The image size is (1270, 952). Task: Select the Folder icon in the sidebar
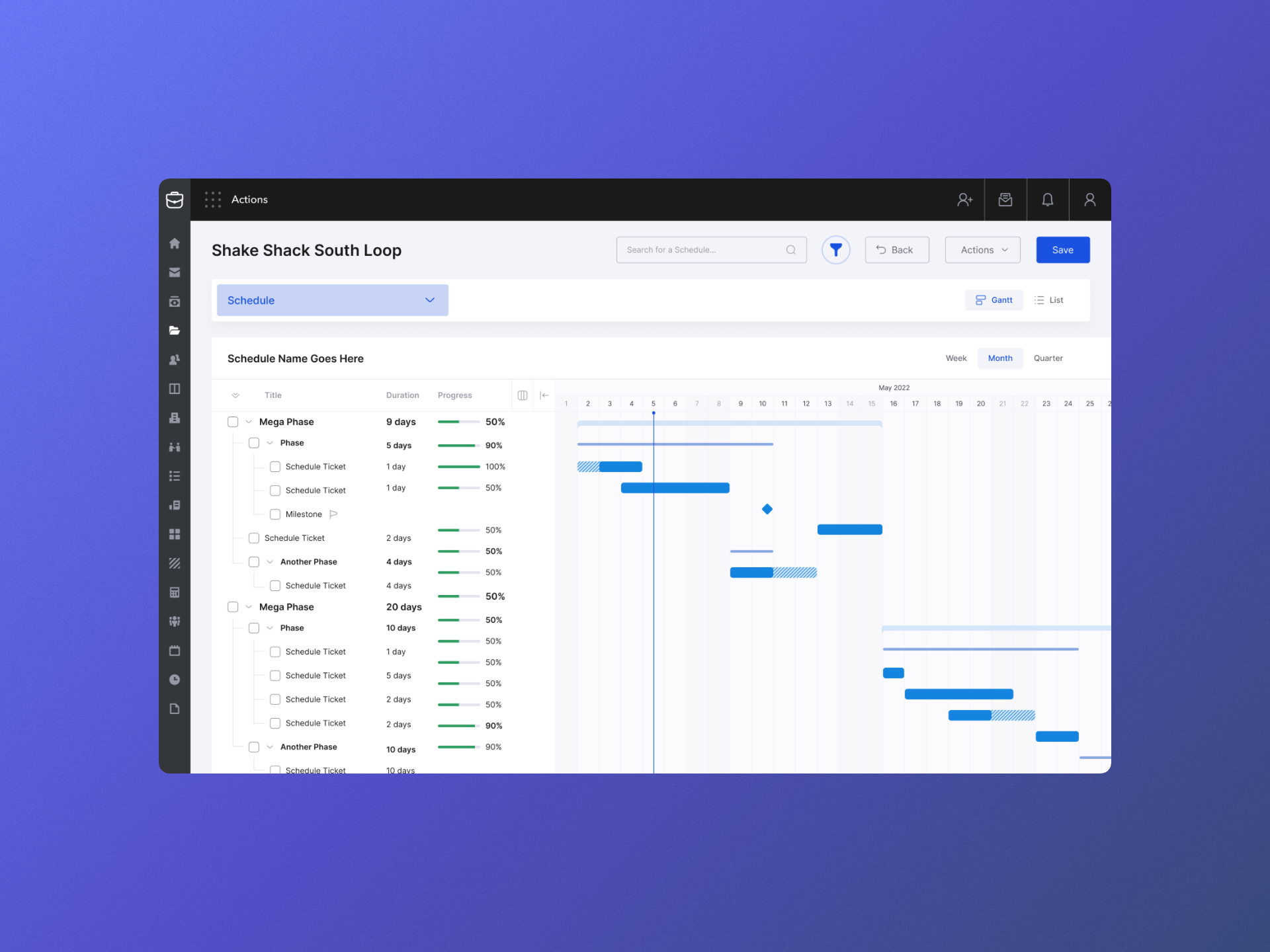(175, 330)
